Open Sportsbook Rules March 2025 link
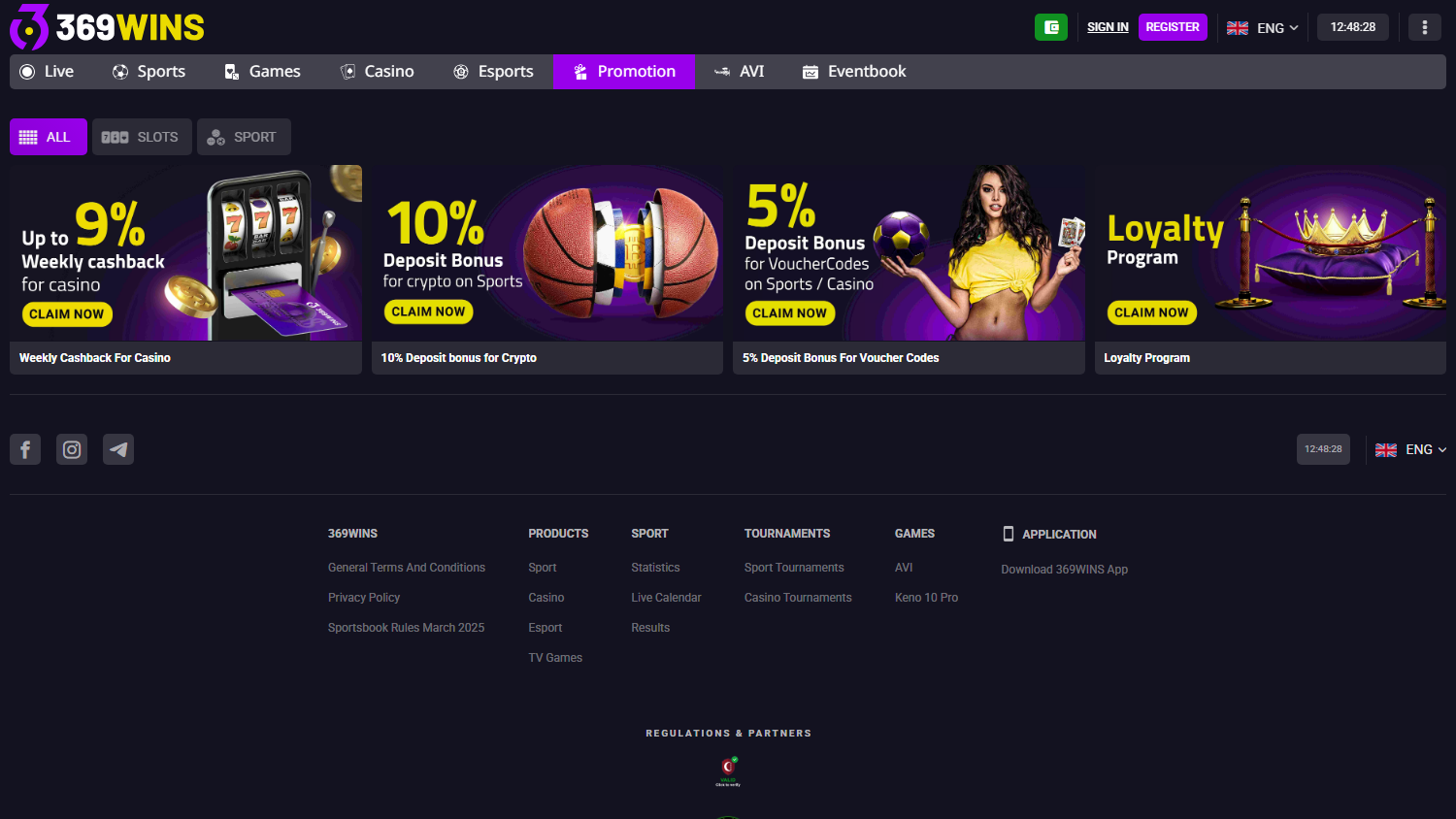This screenshot has width=1456, height=819. (406, 628)
